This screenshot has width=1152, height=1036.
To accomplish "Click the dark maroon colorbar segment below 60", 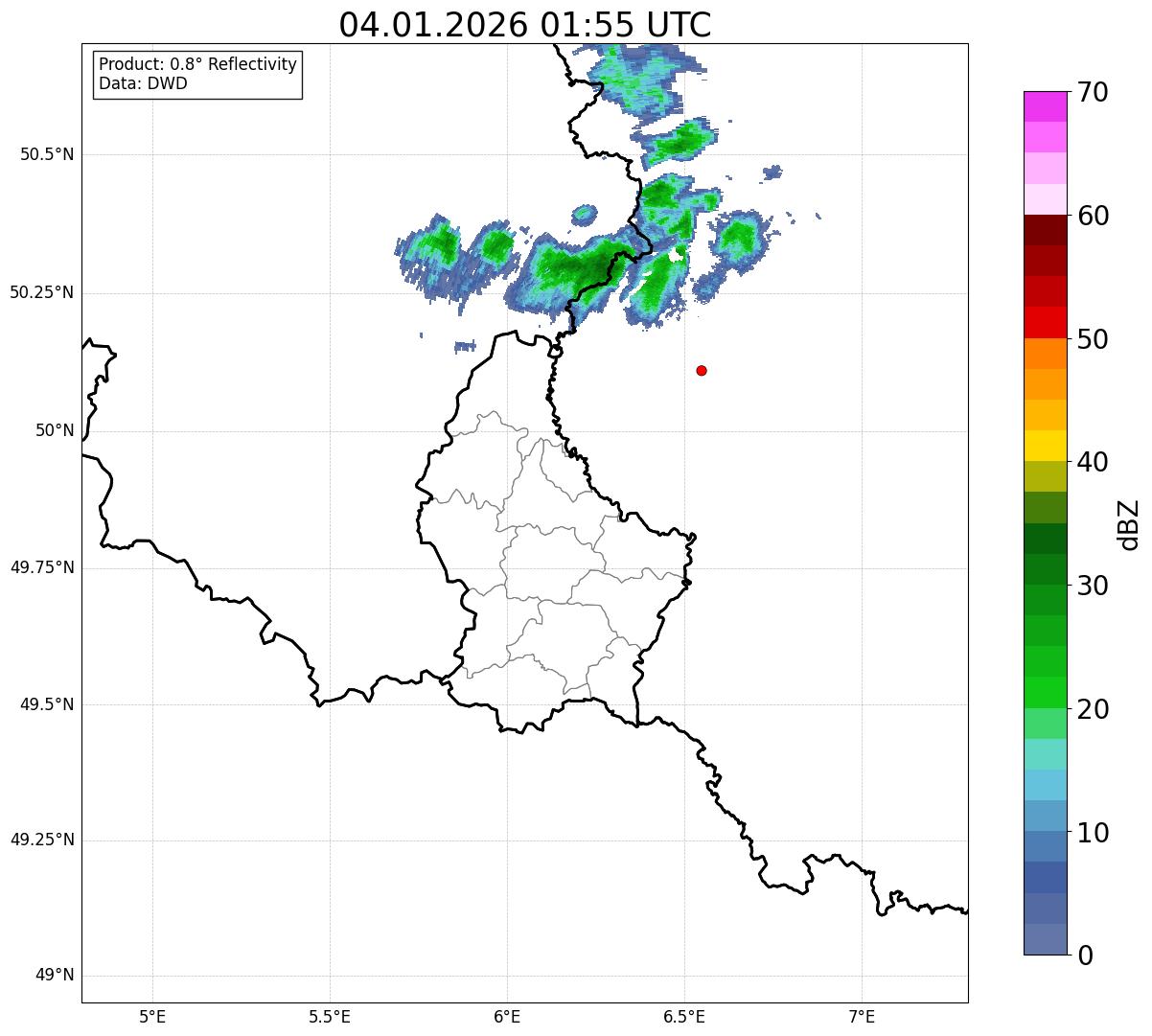I will coord(1045,230).
